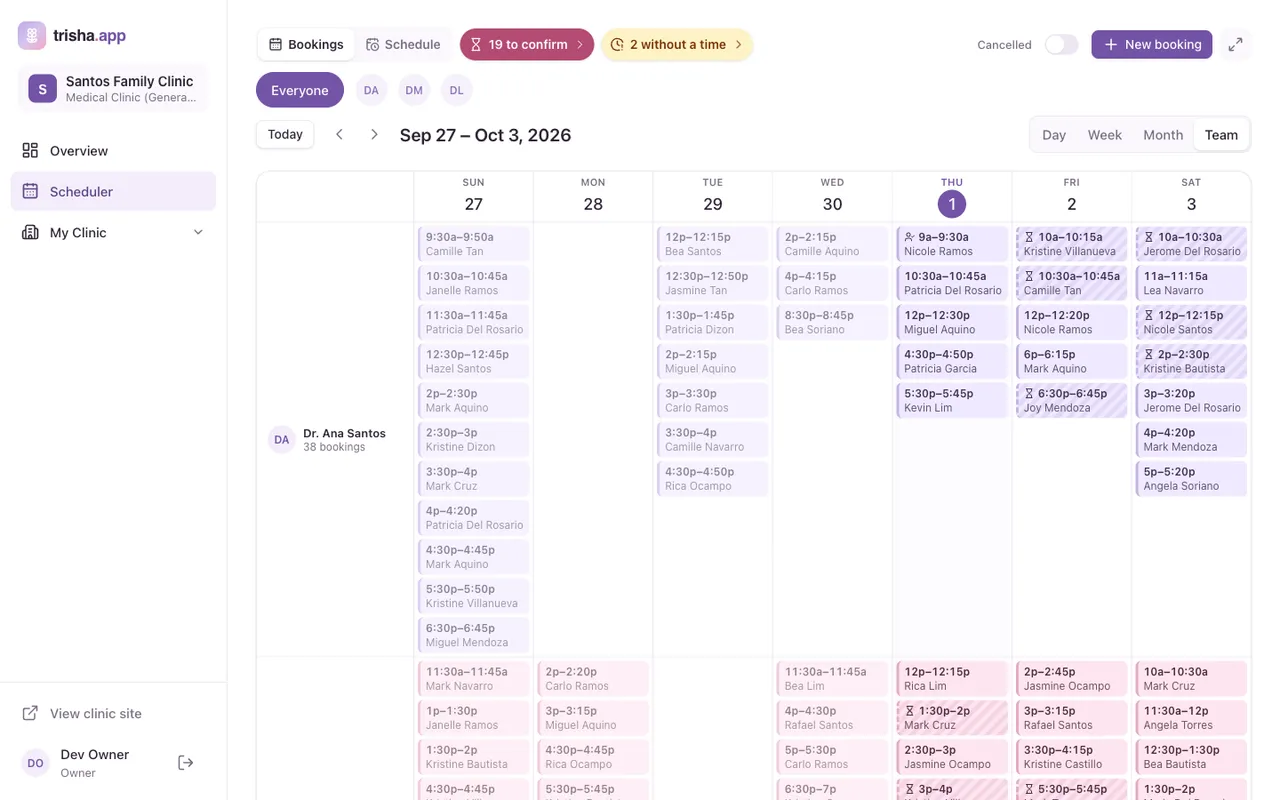Select the Scheduler calendar icon
This screenshot has height=800, width=1280.
click(x=30, y=191)
